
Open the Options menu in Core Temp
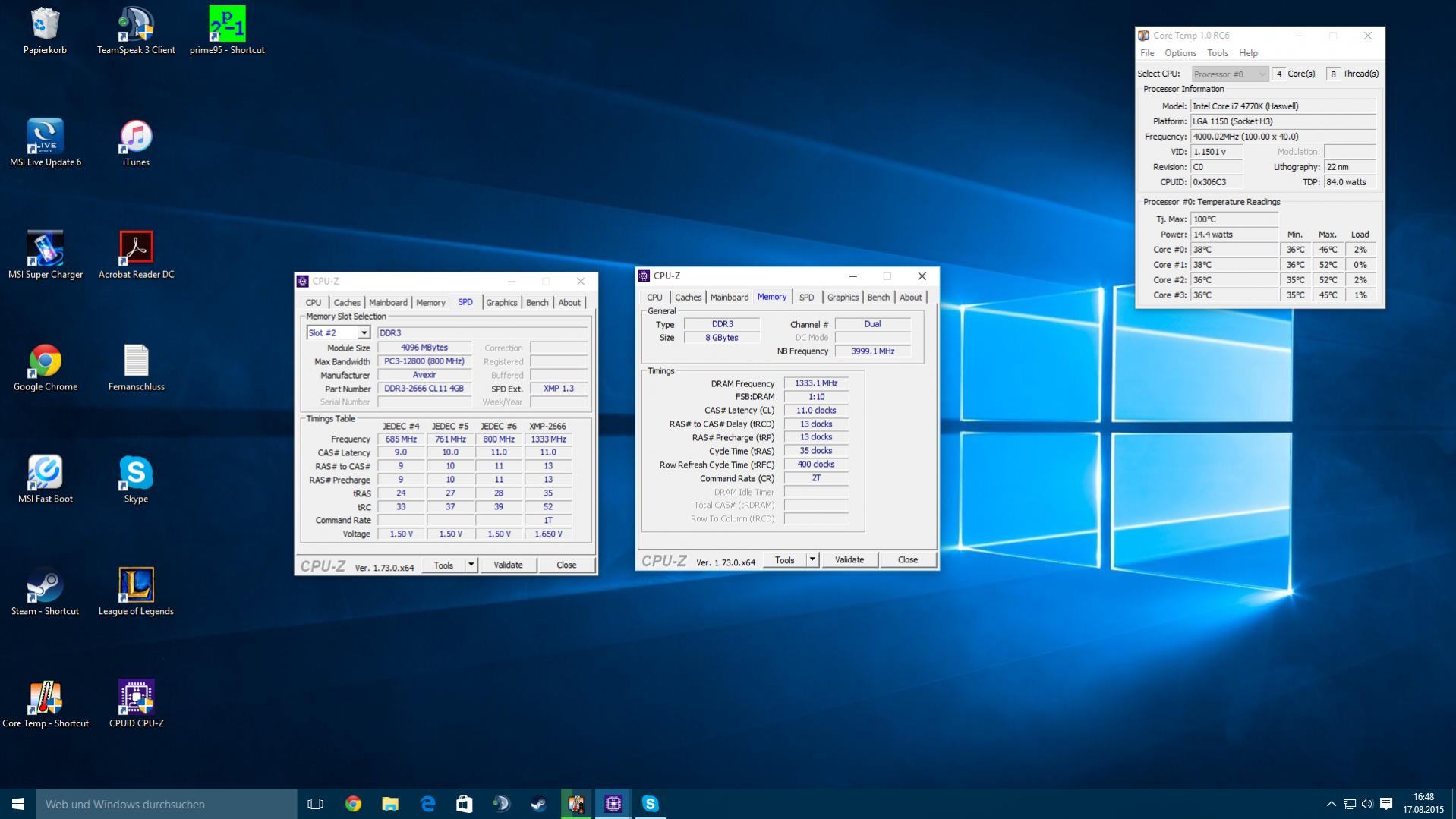1180,53
